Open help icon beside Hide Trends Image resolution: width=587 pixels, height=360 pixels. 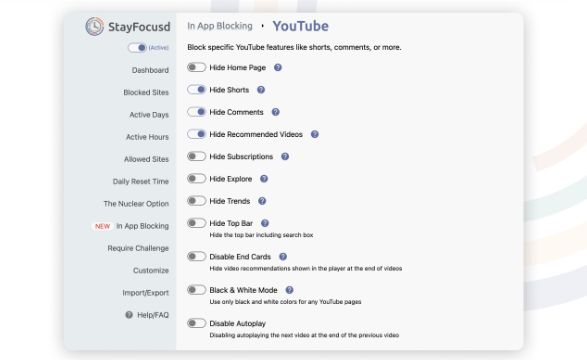pyautogui.click(x=262, y=201)
